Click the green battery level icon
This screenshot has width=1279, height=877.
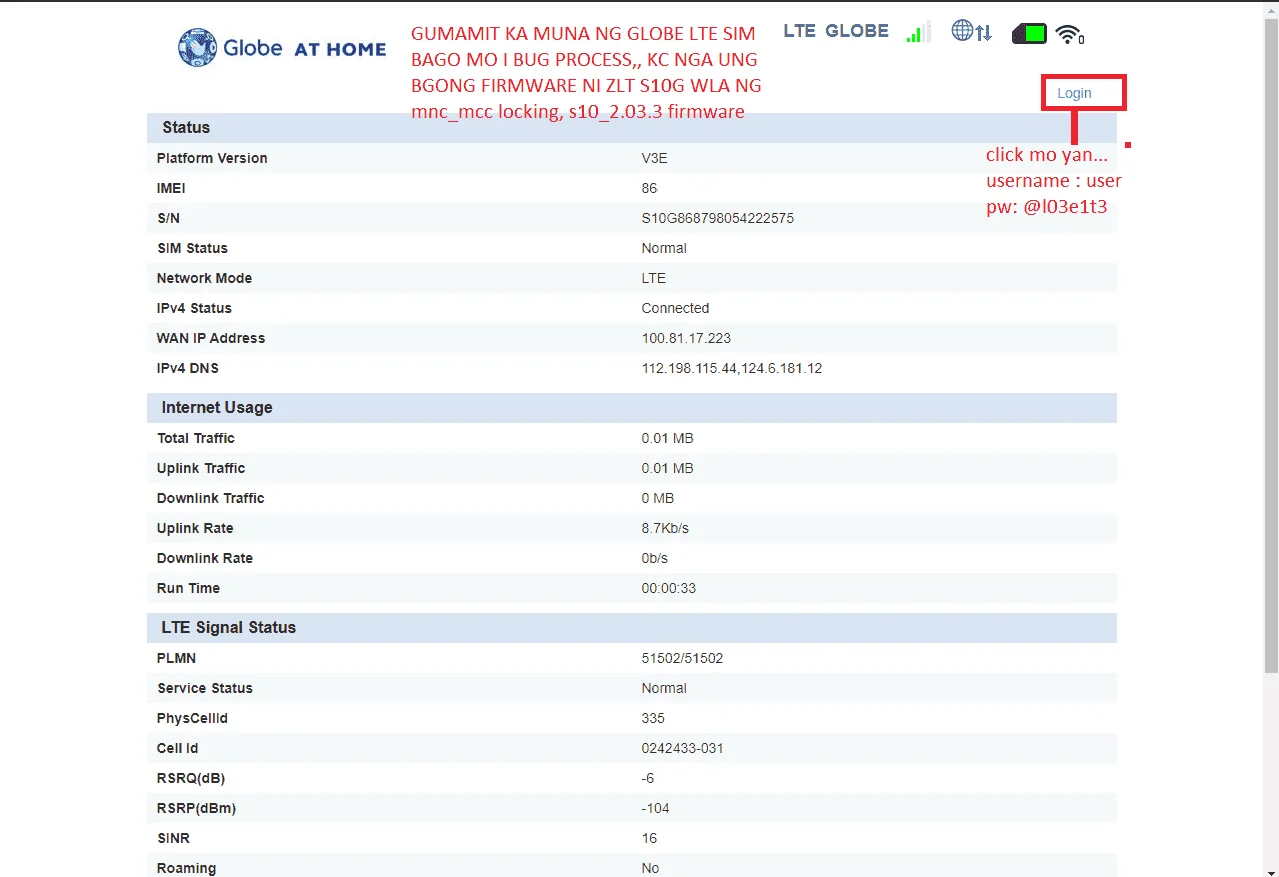1029,34
